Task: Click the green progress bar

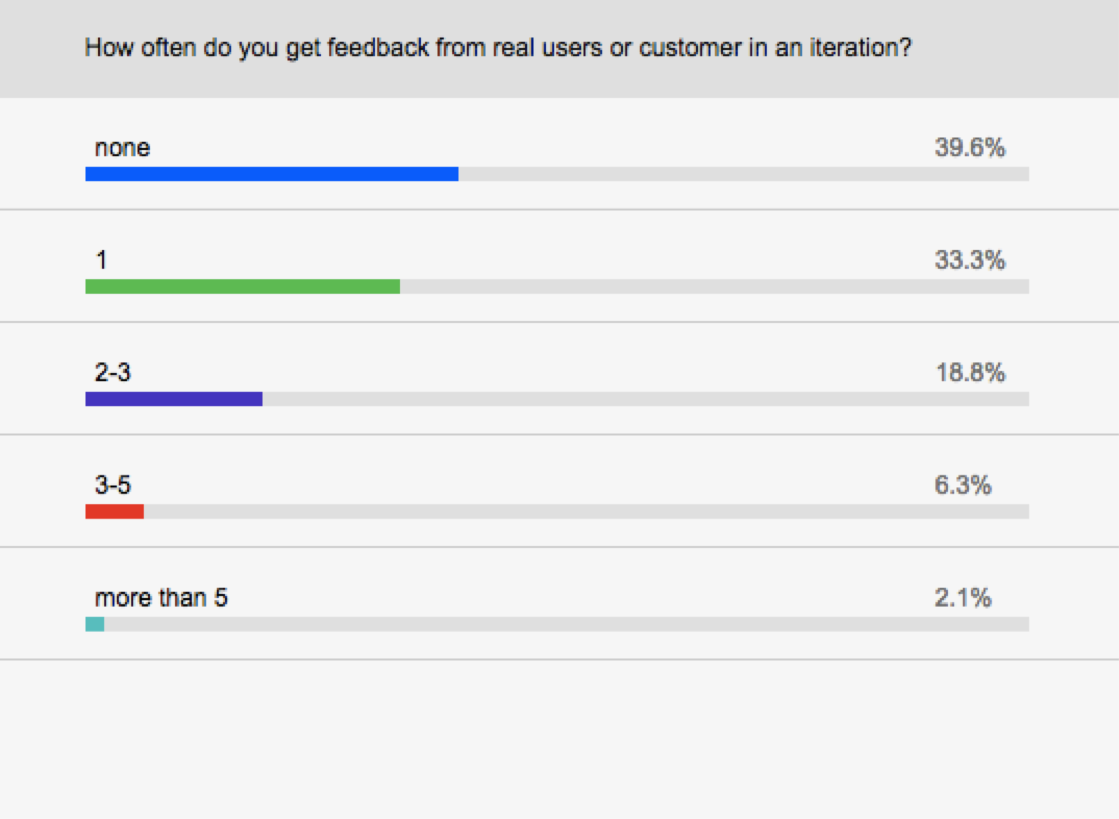Action: tap(242, 287)
